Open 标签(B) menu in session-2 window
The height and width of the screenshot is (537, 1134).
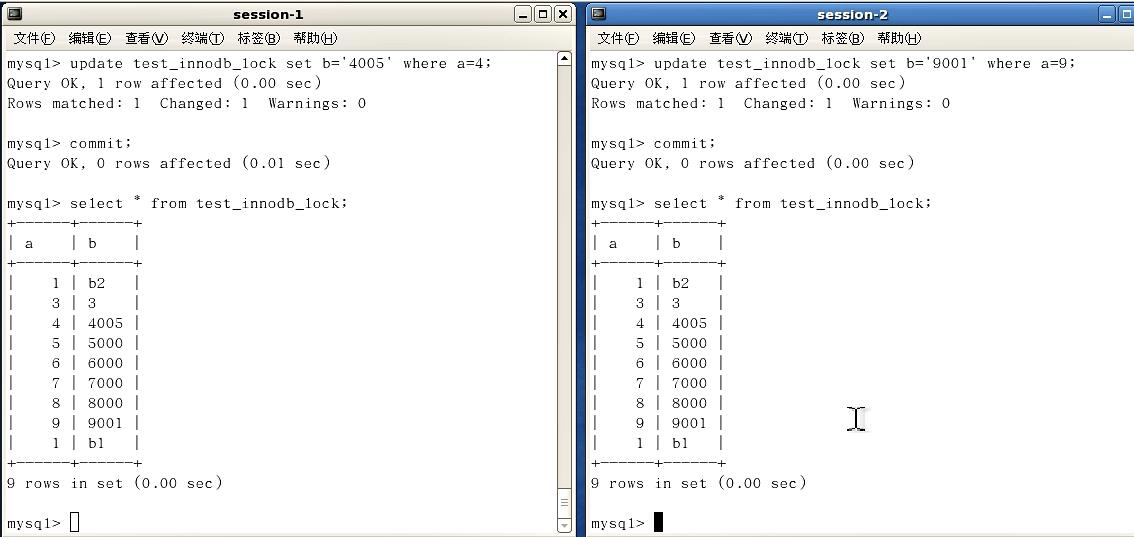tap(843, 38)
